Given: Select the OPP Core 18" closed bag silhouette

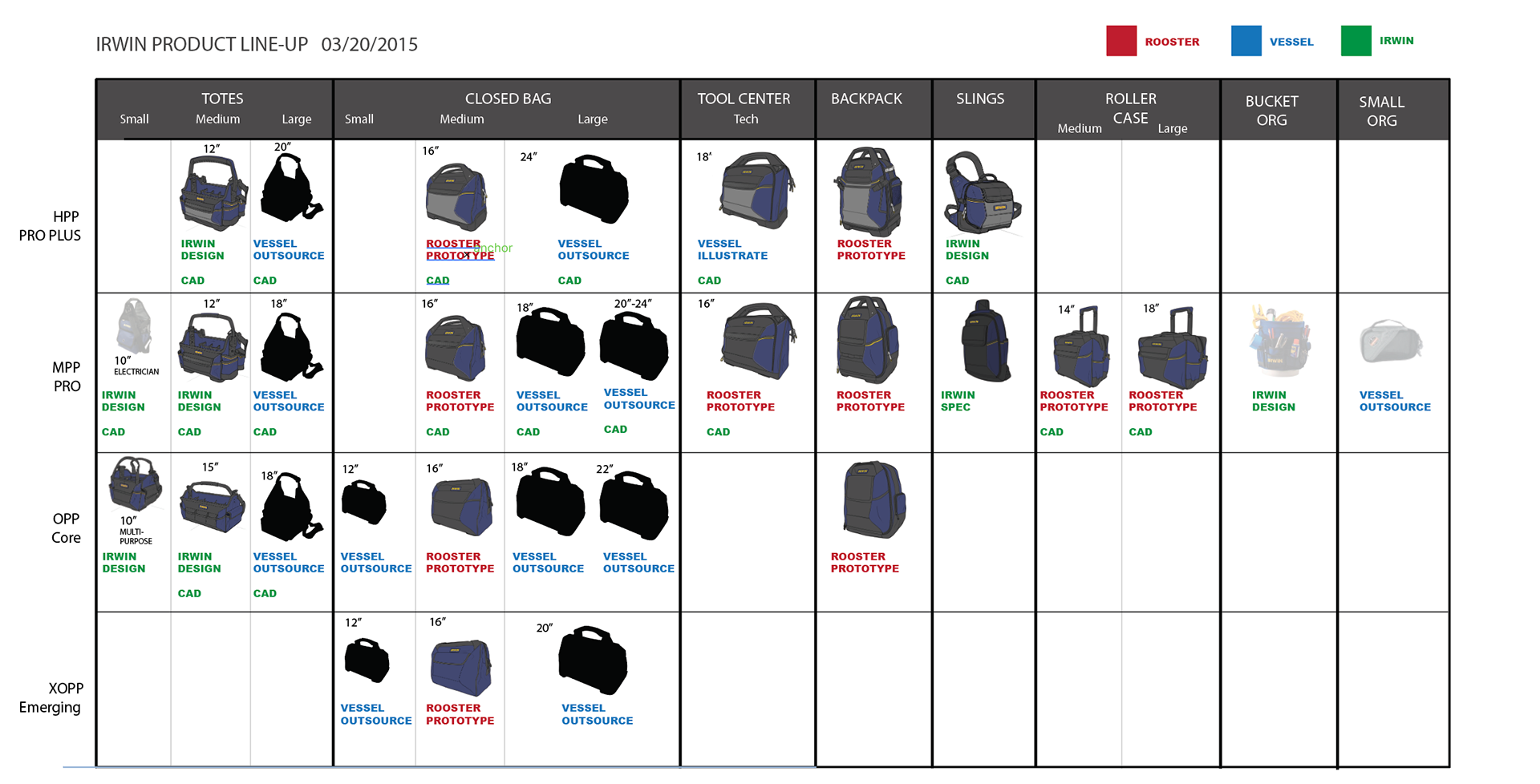Looking at the screenshot, I should (551, 503).
